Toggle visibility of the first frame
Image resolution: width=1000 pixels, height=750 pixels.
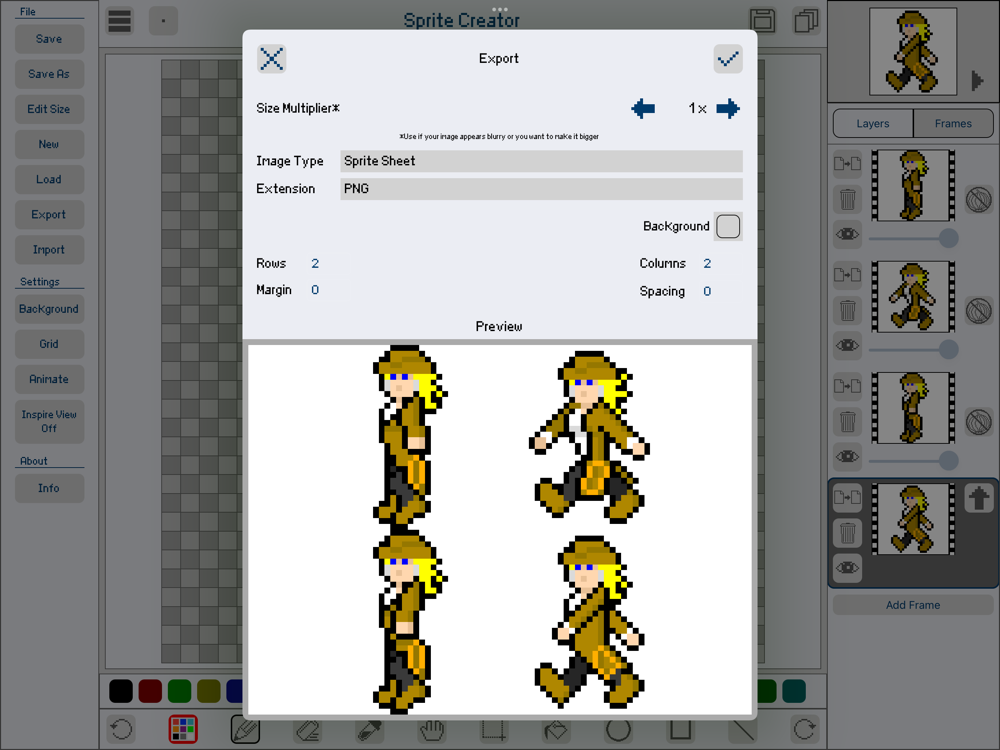click(848, 234)
